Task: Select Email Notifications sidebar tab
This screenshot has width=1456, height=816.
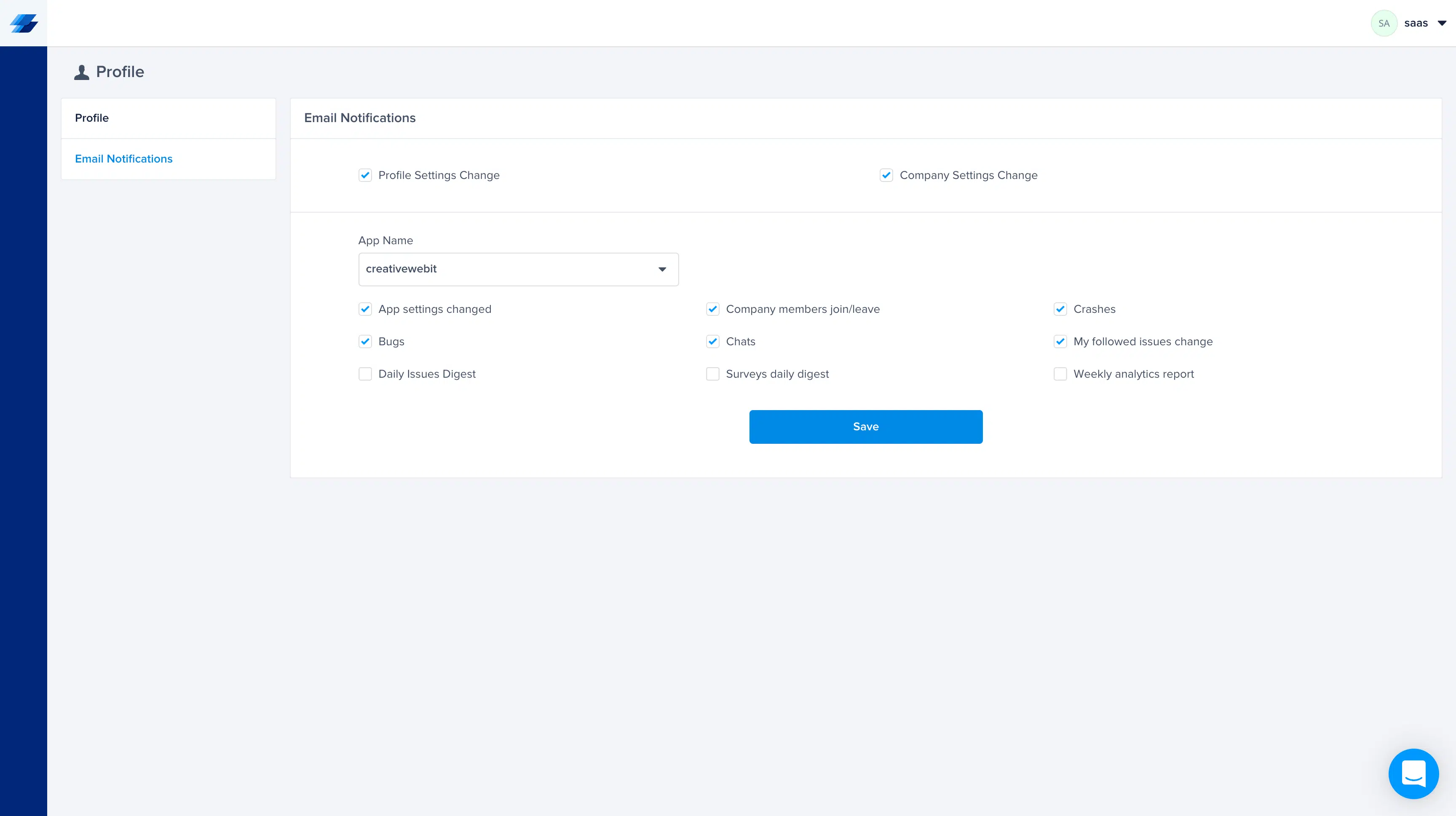Action: 169,159
